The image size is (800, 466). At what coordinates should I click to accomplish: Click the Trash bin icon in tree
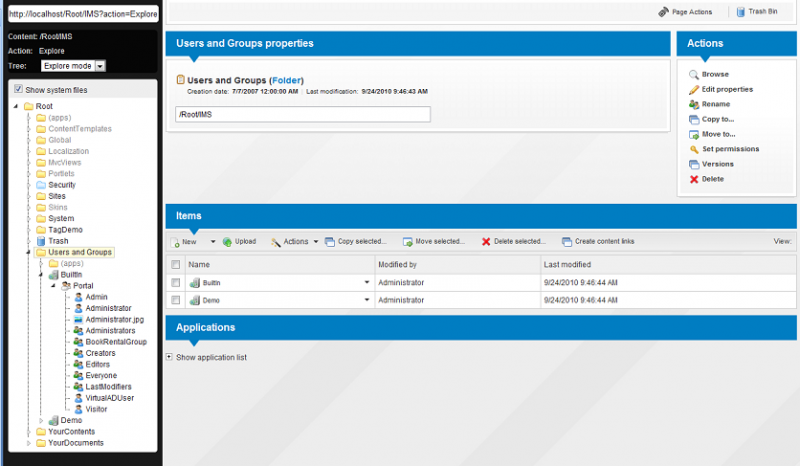[x=41, y=241]
